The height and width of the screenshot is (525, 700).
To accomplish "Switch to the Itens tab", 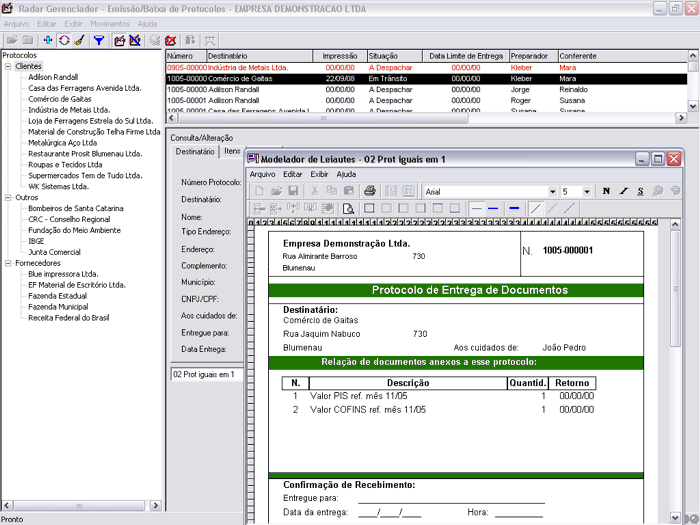I will coord(232,151).
